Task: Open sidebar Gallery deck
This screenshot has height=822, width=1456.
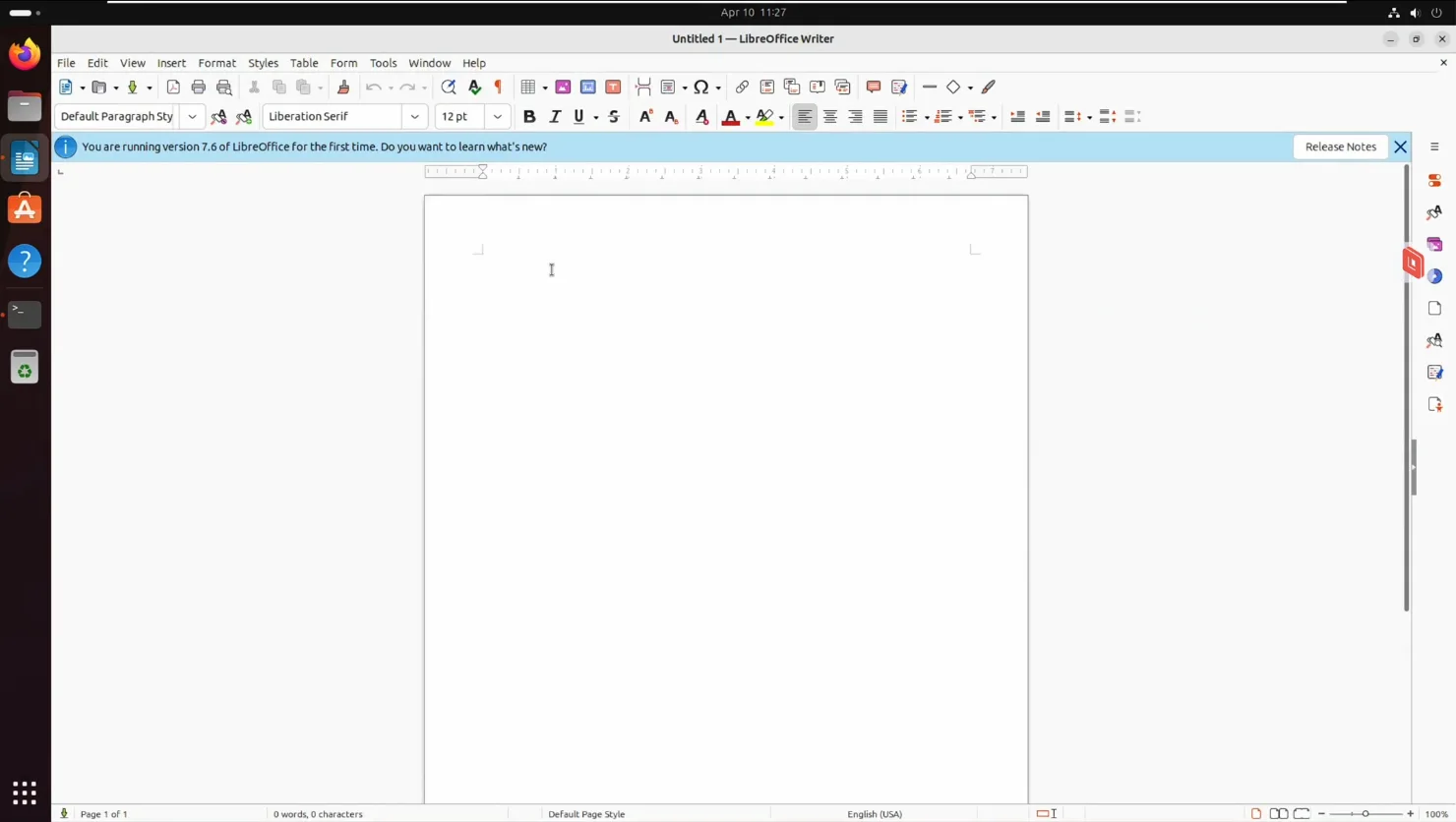Action: coord(1434,244)
